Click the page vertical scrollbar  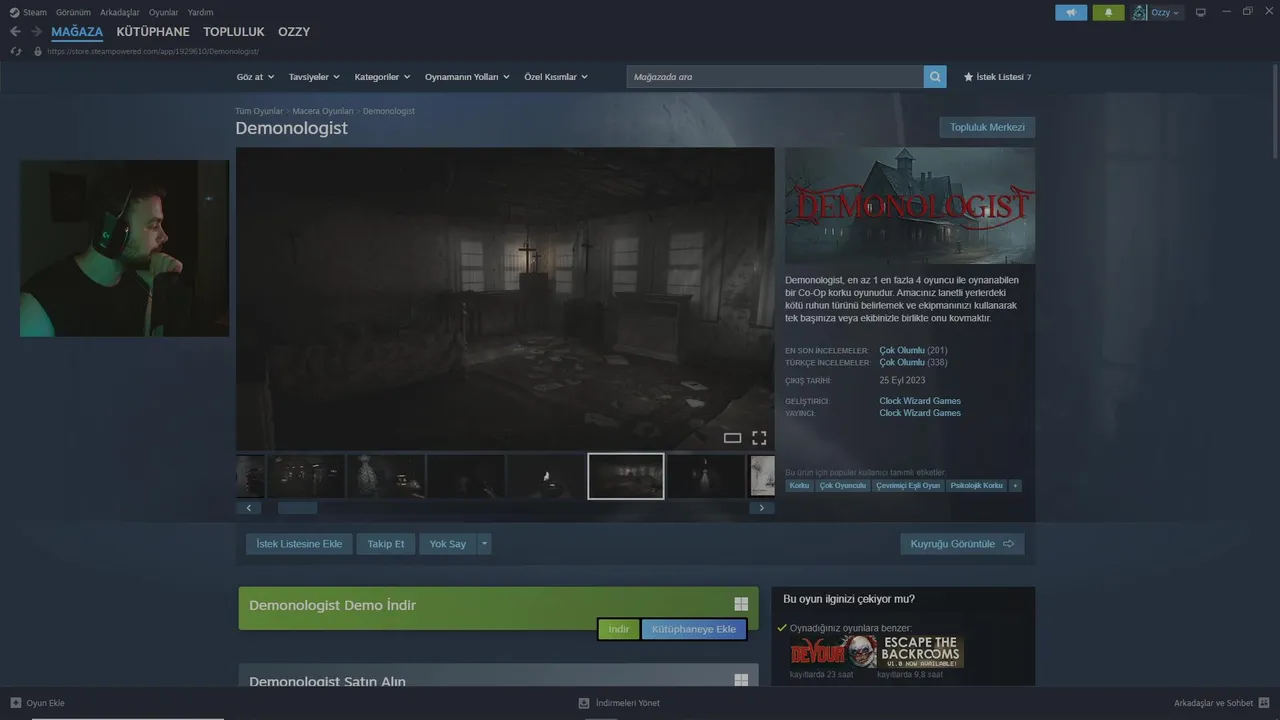coord(1275,110)
